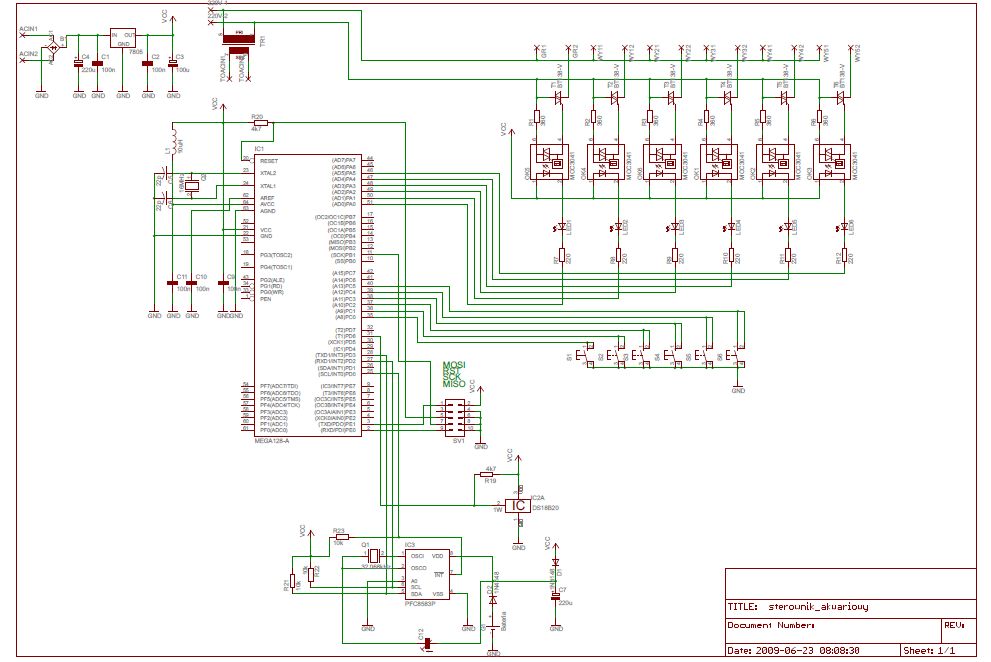This screenshot has width=991, height=662.
Task: Select the T6 triac symbol
Action: [x=841, y=97]
